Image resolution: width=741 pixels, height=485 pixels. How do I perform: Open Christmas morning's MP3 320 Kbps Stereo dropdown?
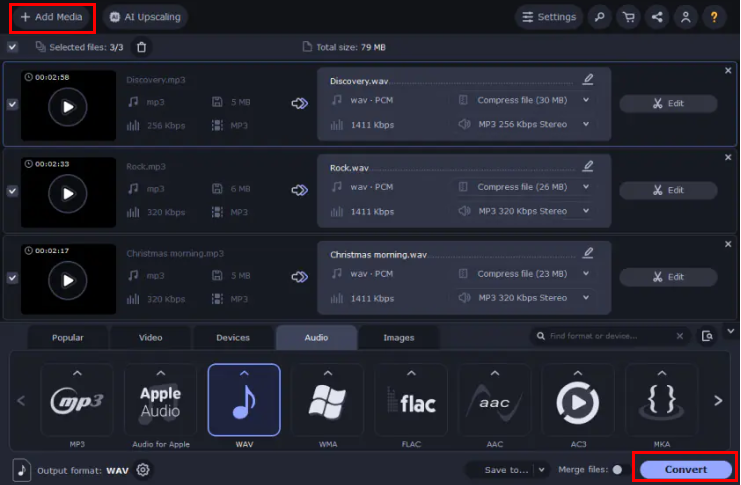[586, 298]
